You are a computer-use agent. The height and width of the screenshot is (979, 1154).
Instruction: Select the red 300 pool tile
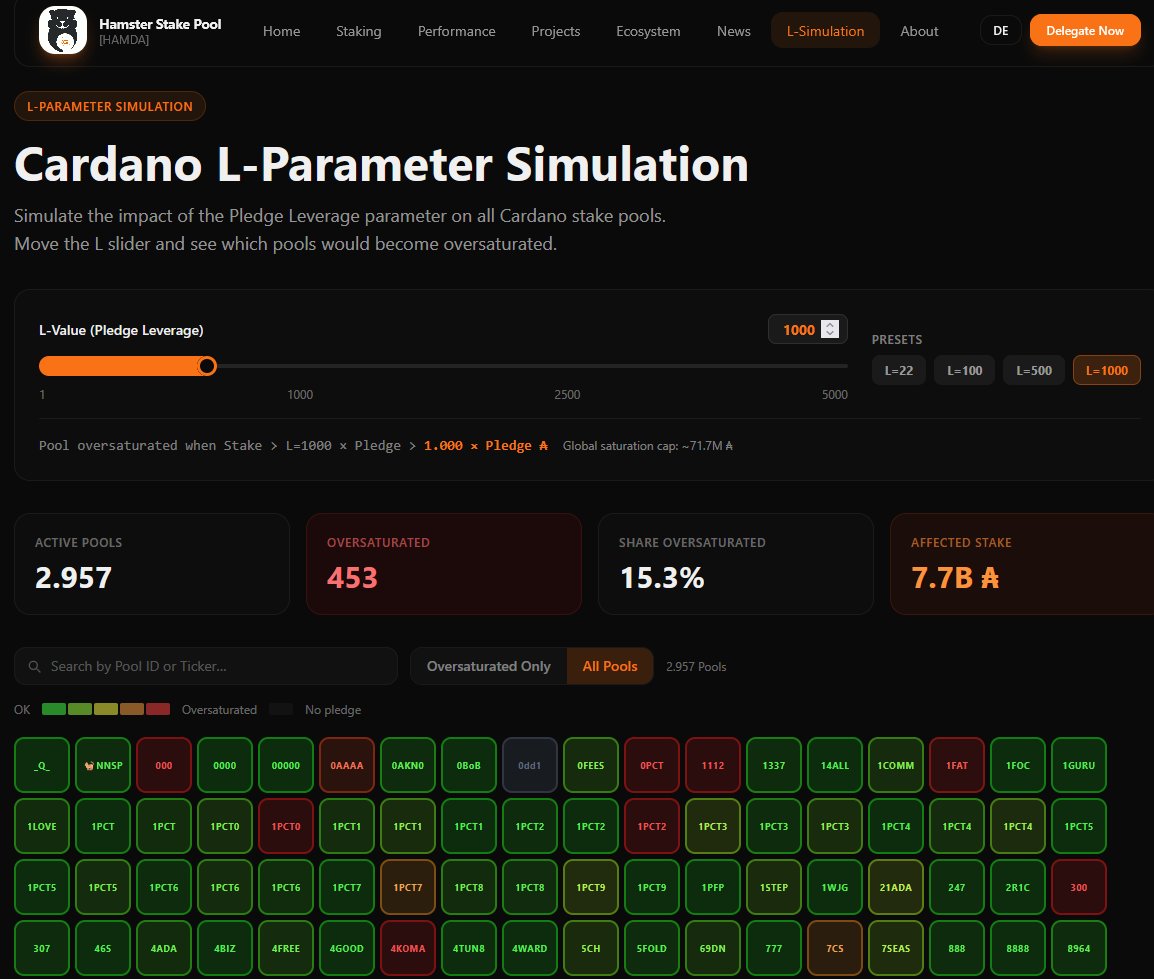(x=1079, y=887)
